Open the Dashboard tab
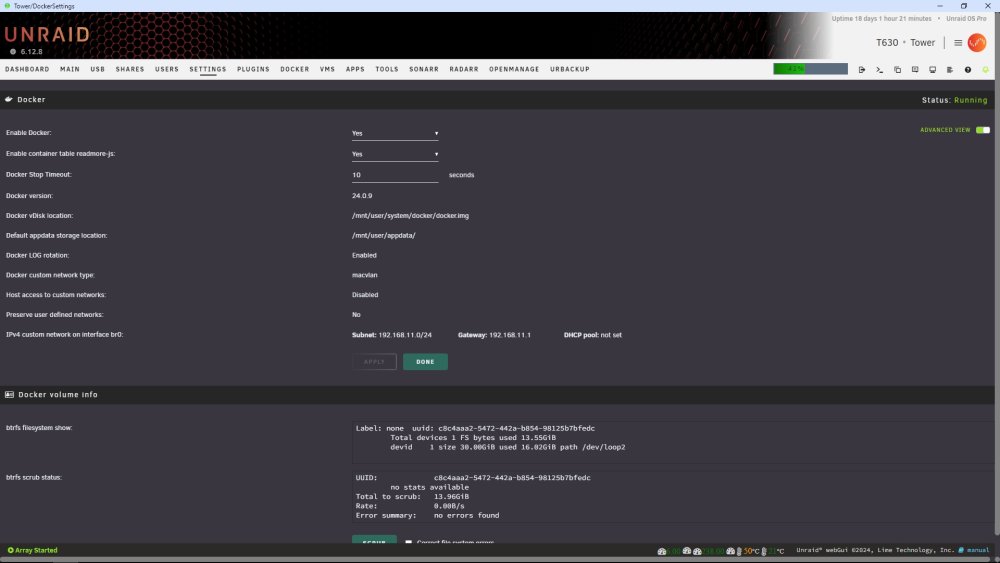 [x=27, y=69]
